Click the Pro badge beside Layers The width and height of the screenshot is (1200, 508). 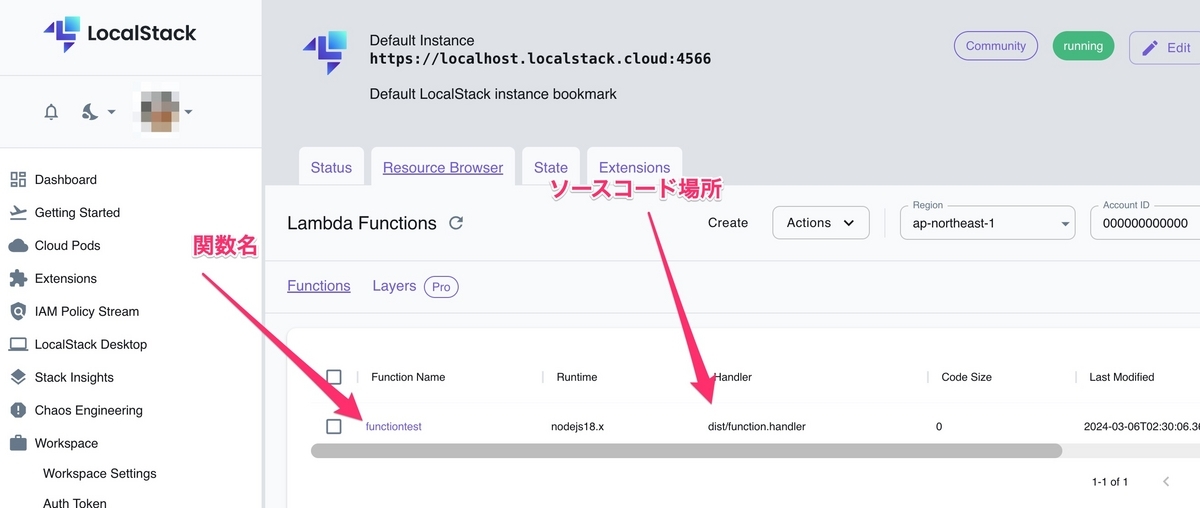pyautogui.click(x=441, y=287)
